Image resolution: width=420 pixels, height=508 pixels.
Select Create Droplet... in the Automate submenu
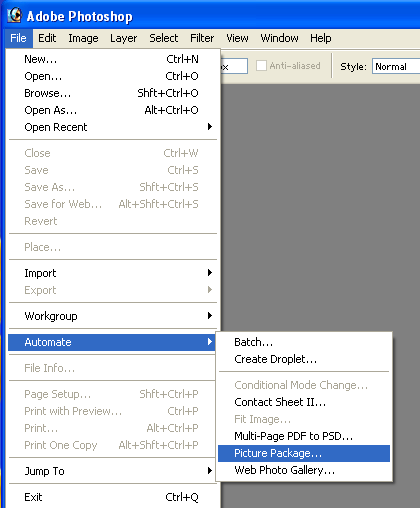tap(304, 359)
